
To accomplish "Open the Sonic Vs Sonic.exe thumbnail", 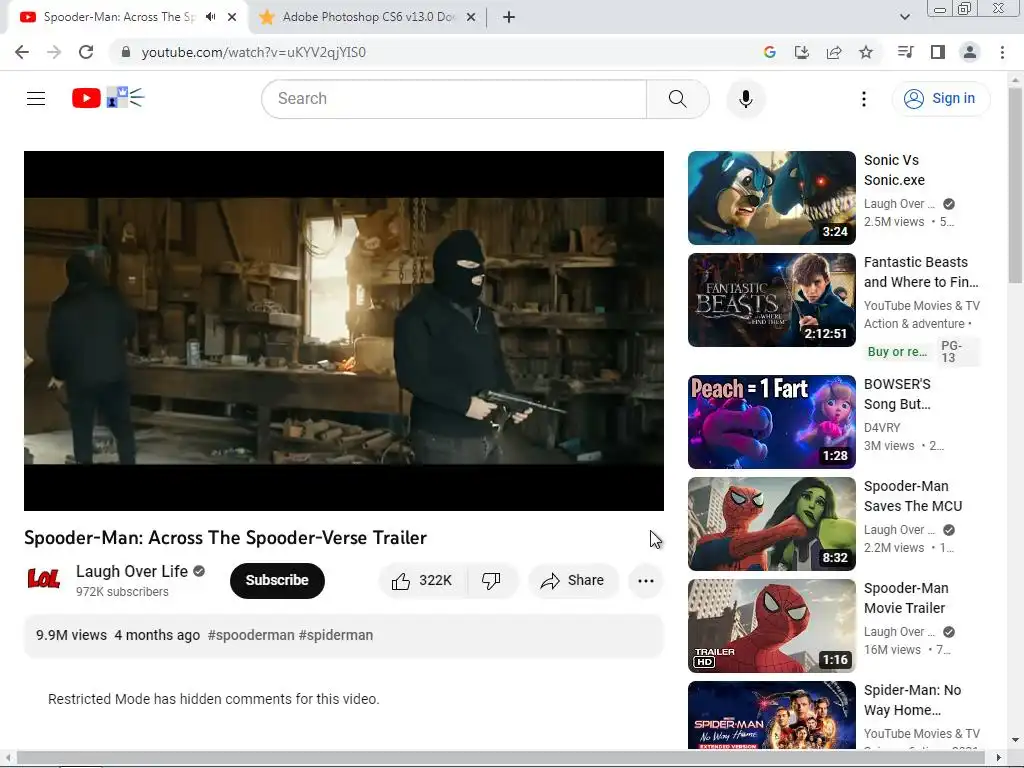I will pos(771,198).
